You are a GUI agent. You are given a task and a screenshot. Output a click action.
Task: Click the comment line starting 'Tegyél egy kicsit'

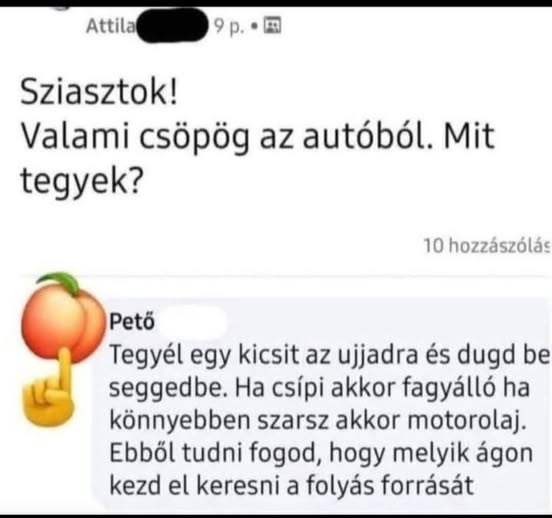(330, 355)
